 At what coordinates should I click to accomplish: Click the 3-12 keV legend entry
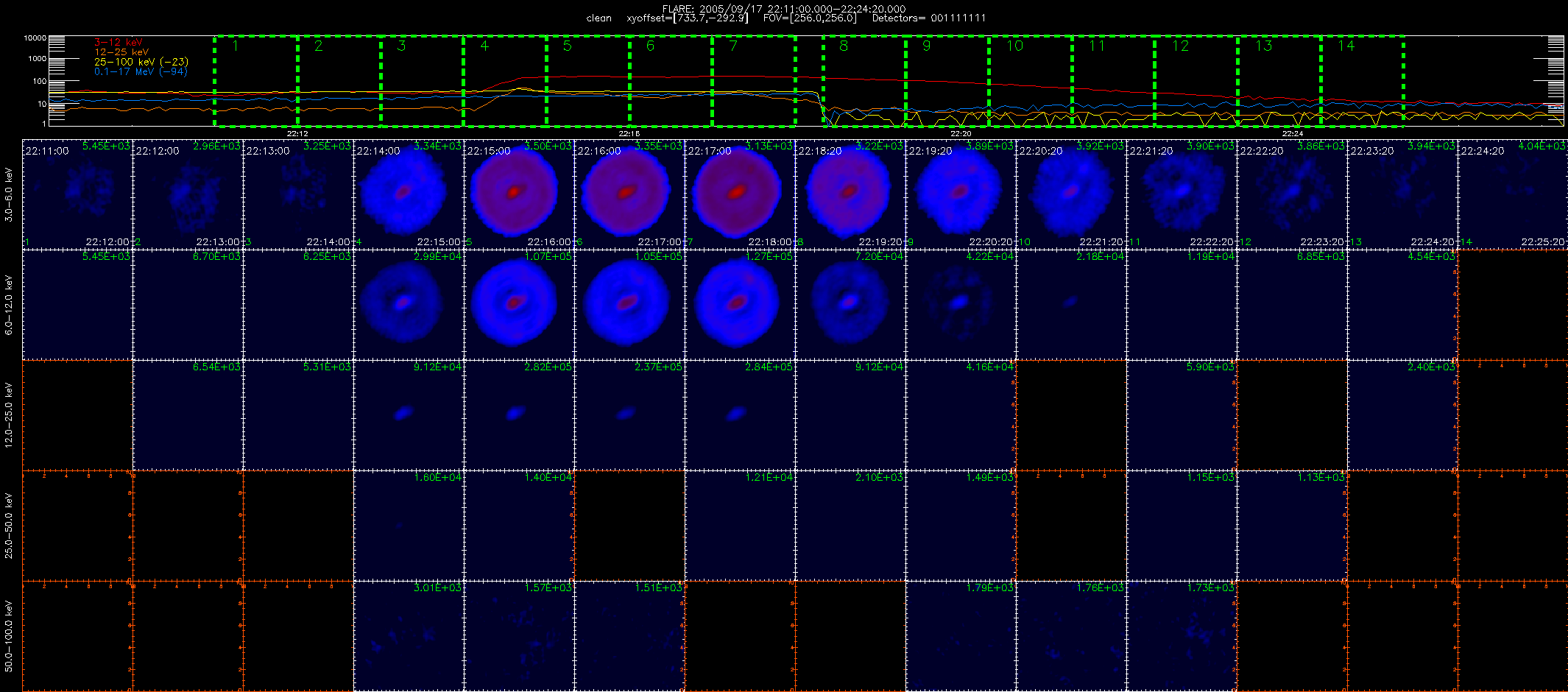click(118, 43)
